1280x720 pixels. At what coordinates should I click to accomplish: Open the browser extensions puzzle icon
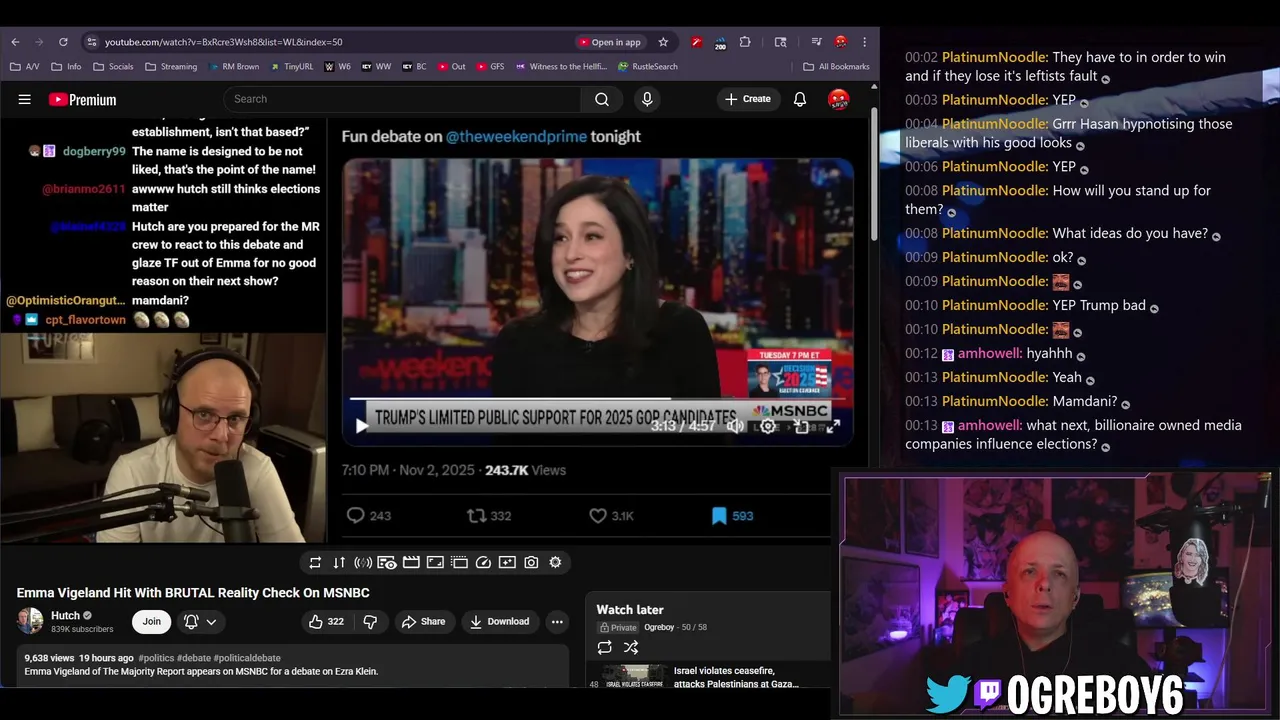click(745, 42)
